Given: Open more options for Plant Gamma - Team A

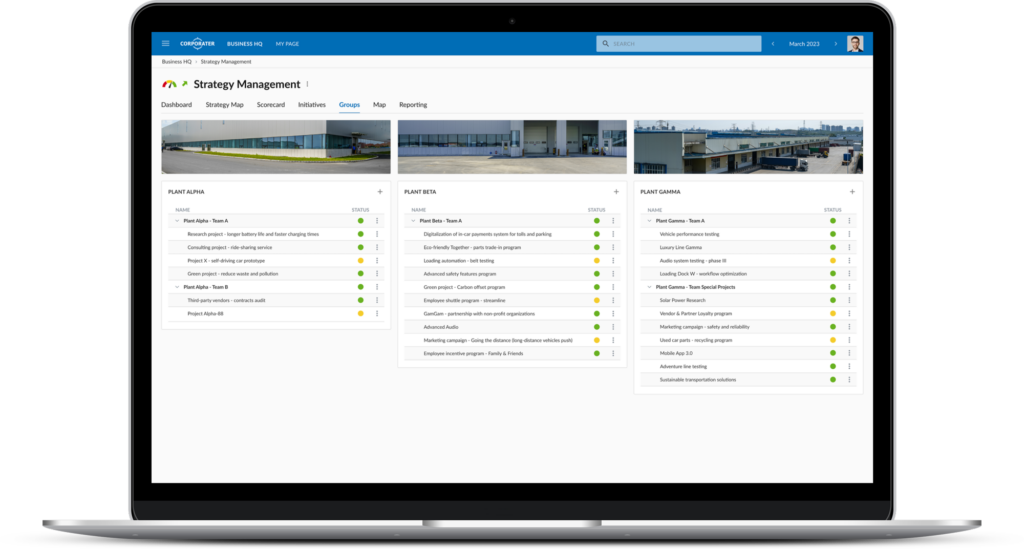Looking at the screenshot, I should click(x=849, y=221).
